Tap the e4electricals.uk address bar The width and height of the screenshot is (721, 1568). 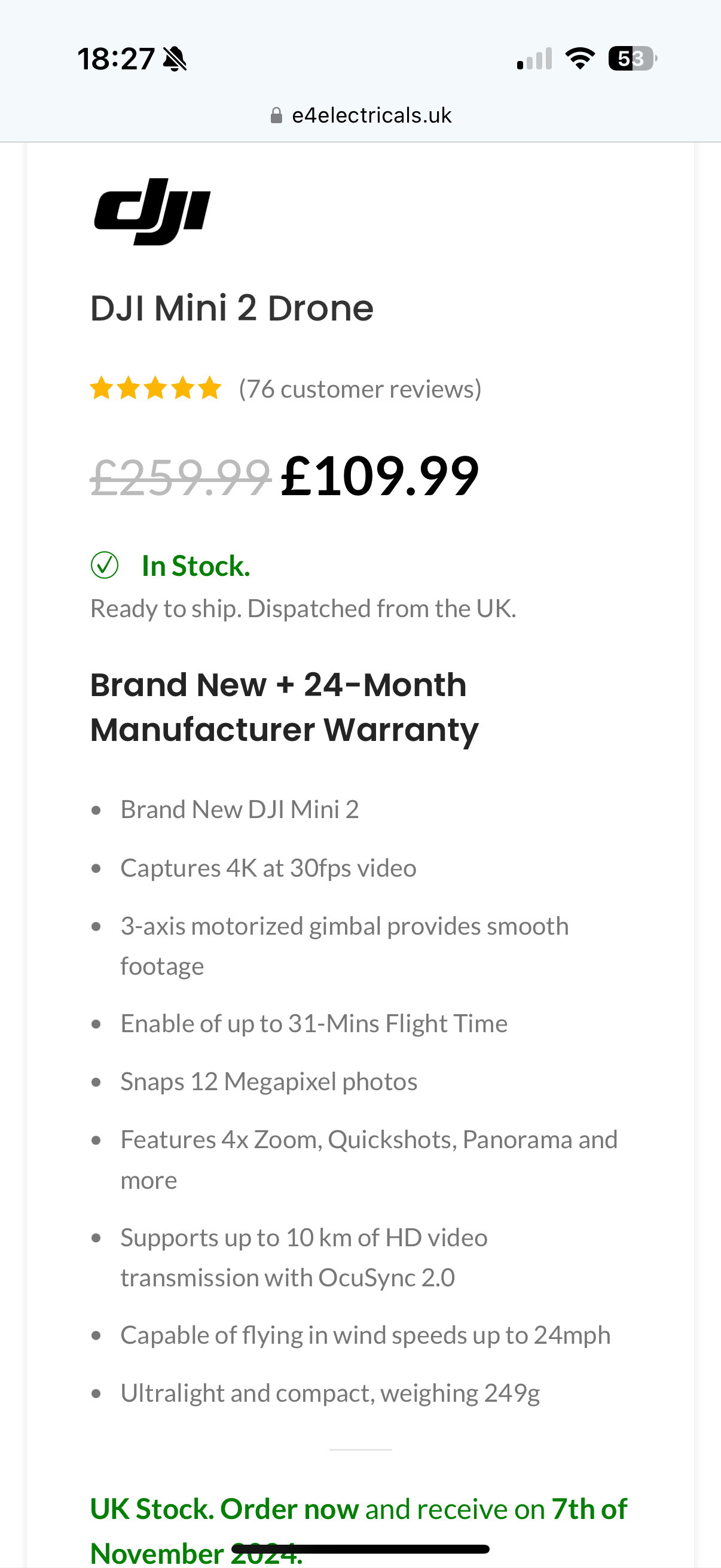371,115
